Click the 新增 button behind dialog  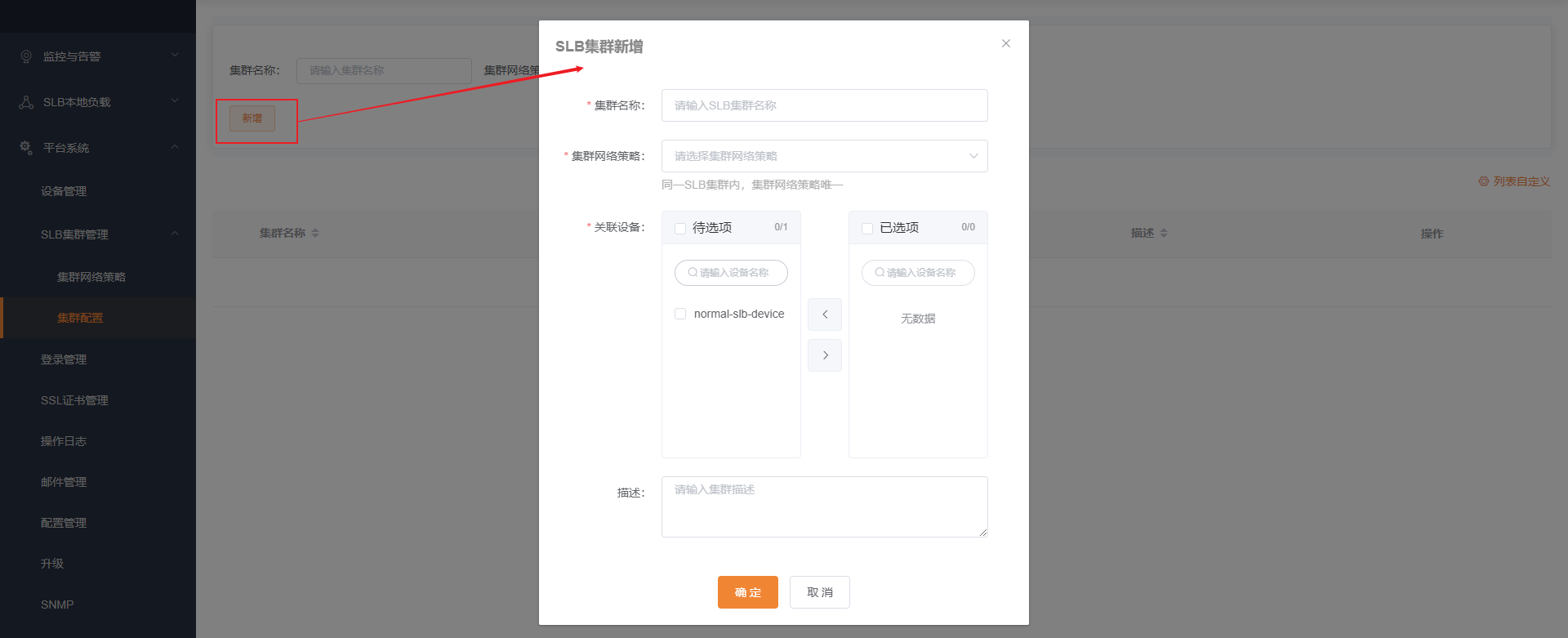click(252, 118)
